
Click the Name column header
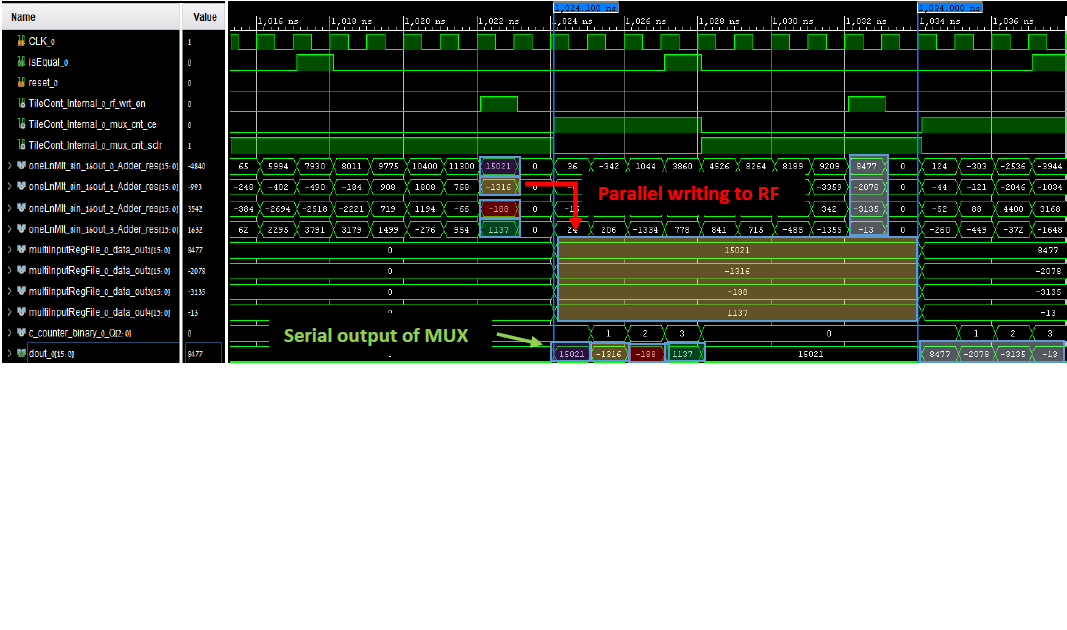[x=24, y=17]
